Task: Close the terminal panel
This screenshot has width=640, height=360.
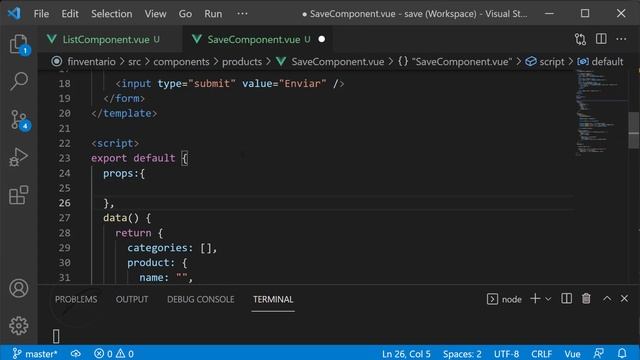Action: [624, 299]
